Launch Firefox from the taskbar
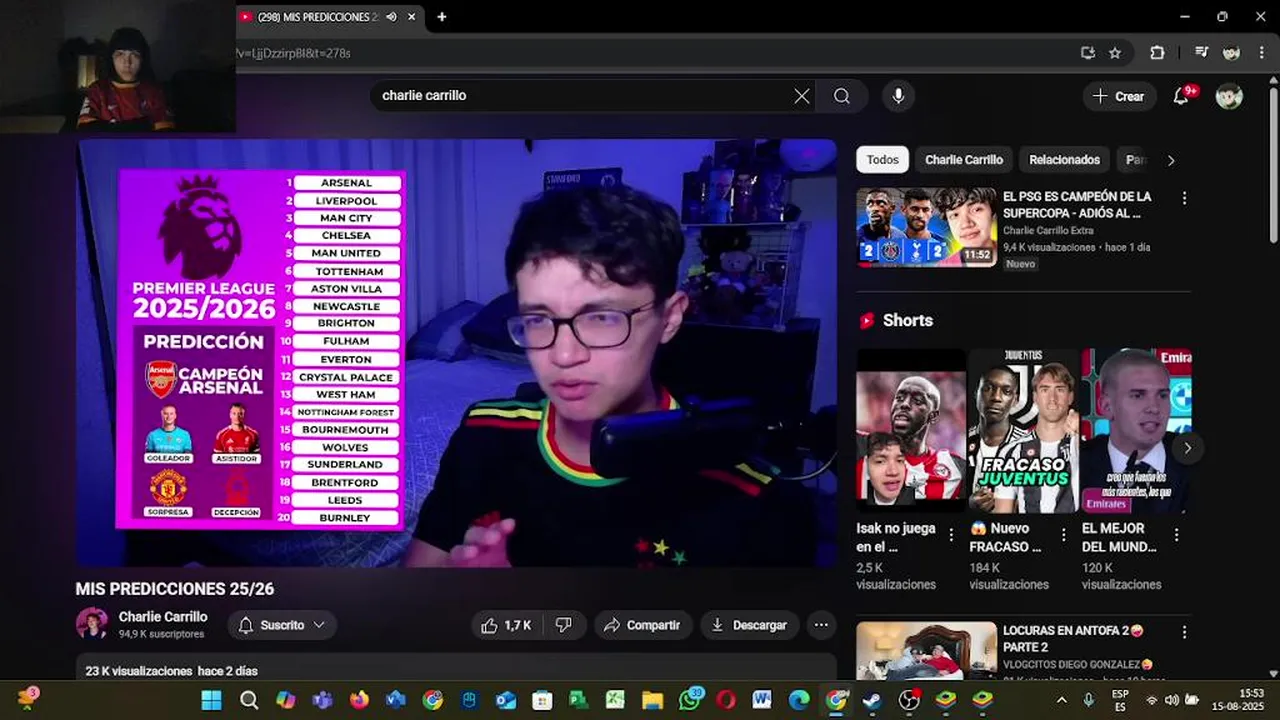 click(359, 700)
